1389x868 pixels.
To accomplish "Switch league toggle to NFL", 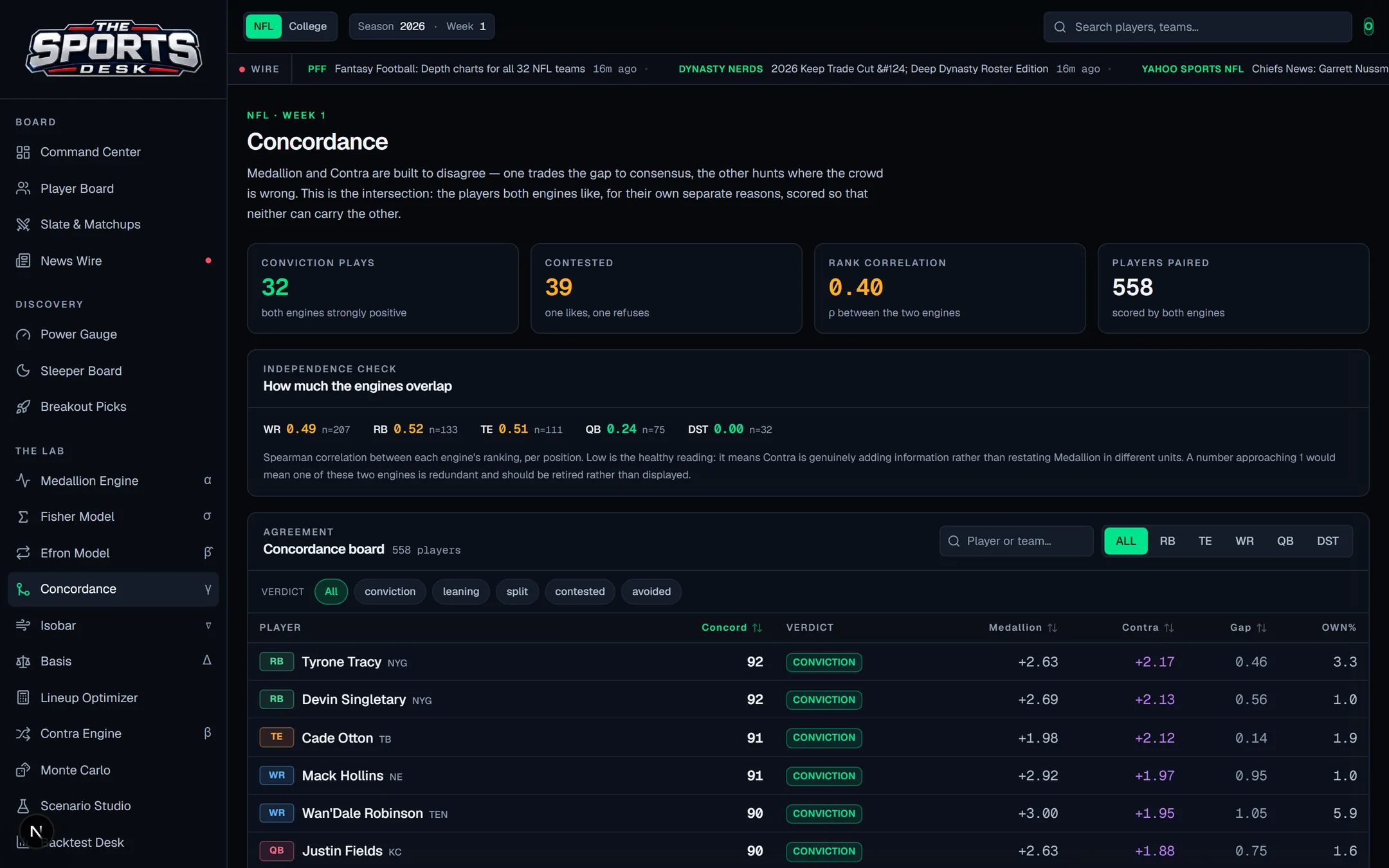I will click(x=264, y=26).
